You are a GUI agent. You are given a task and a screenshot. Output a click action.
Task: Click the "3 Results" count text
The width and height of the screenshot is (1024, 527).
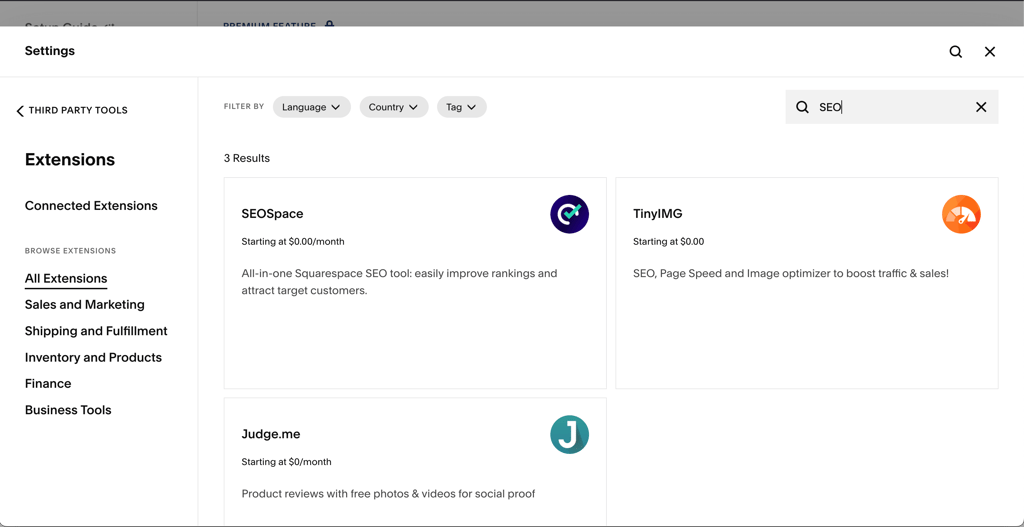247,158
